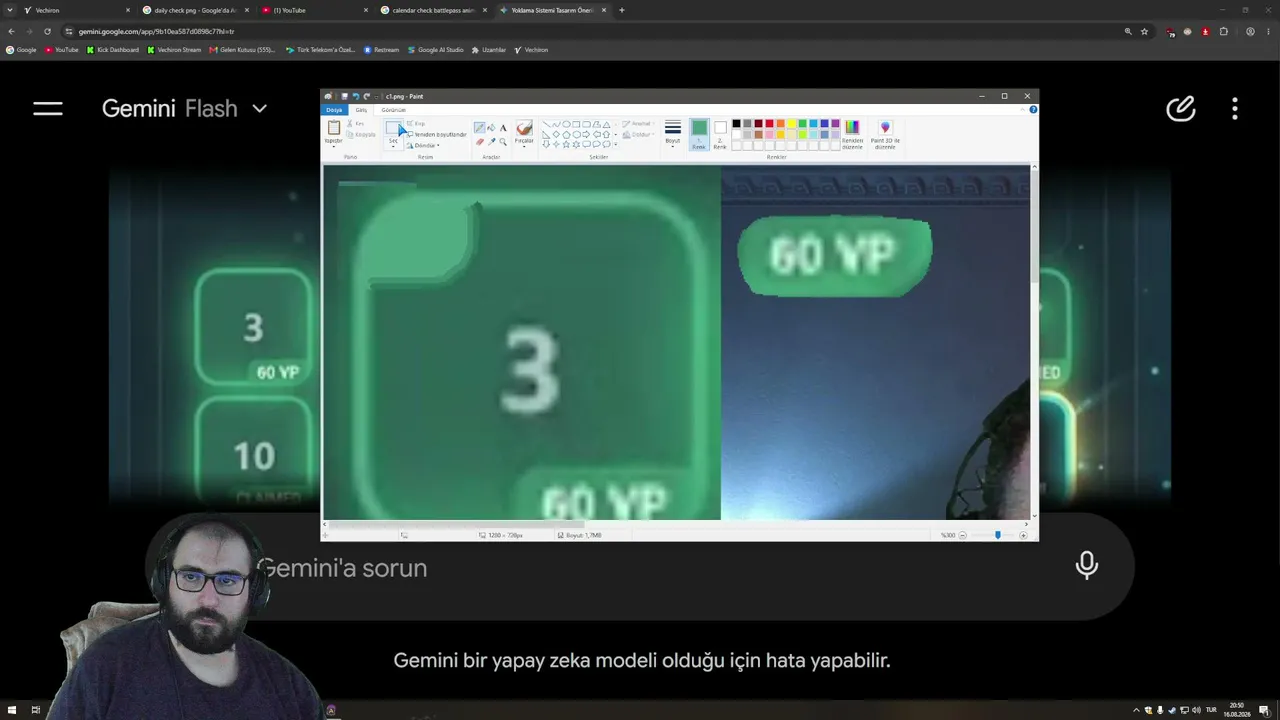Select the 1. Renk green color swatch
This screenshot has width=1280, height=720.
pyautogui.click(x=698, y=133)
